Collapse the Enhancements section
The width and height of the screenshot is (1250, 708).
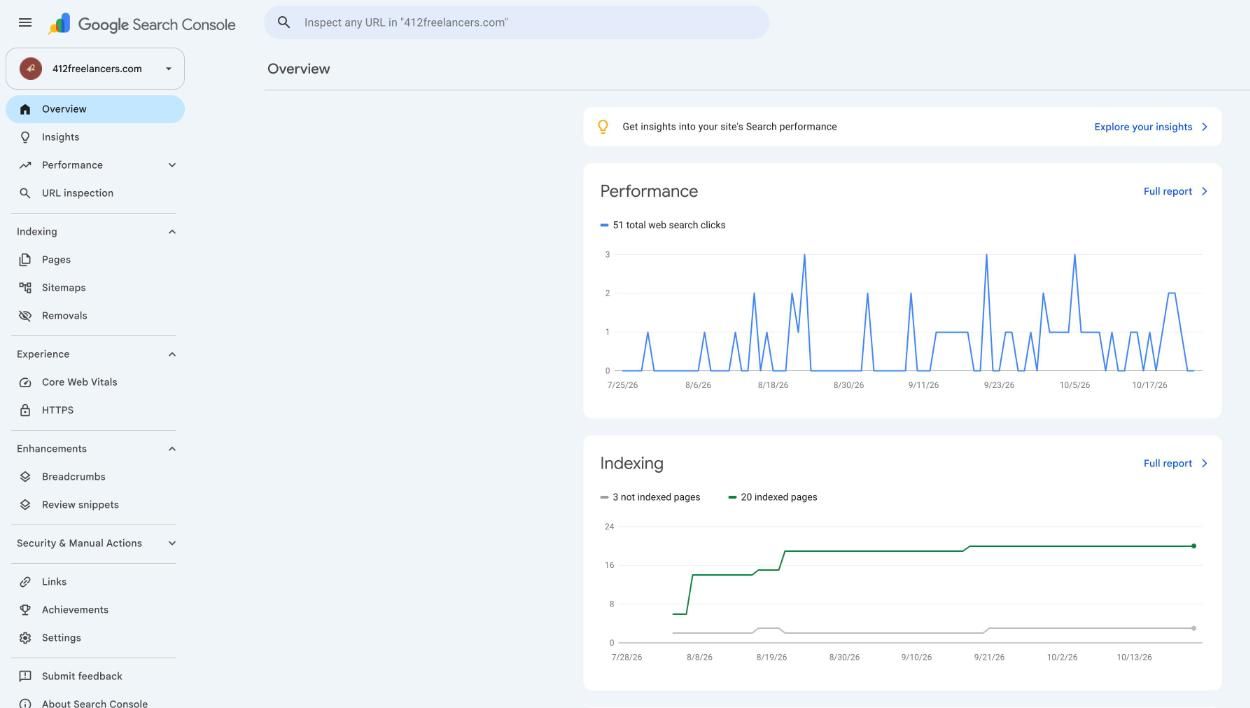click(x=172, y=449)
